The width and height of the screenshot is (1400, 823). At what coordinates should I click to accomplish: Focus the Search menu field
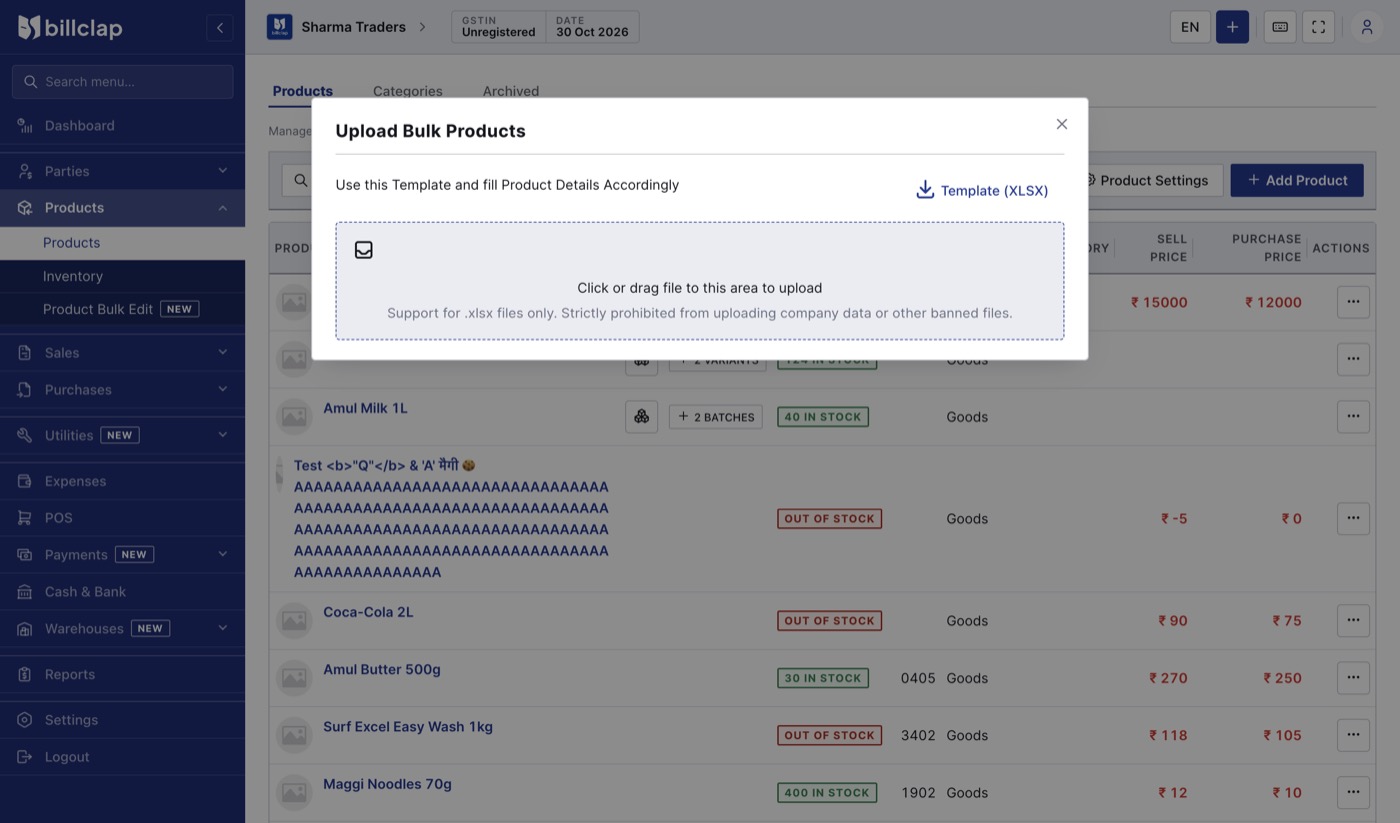click(x=123, y=82)
